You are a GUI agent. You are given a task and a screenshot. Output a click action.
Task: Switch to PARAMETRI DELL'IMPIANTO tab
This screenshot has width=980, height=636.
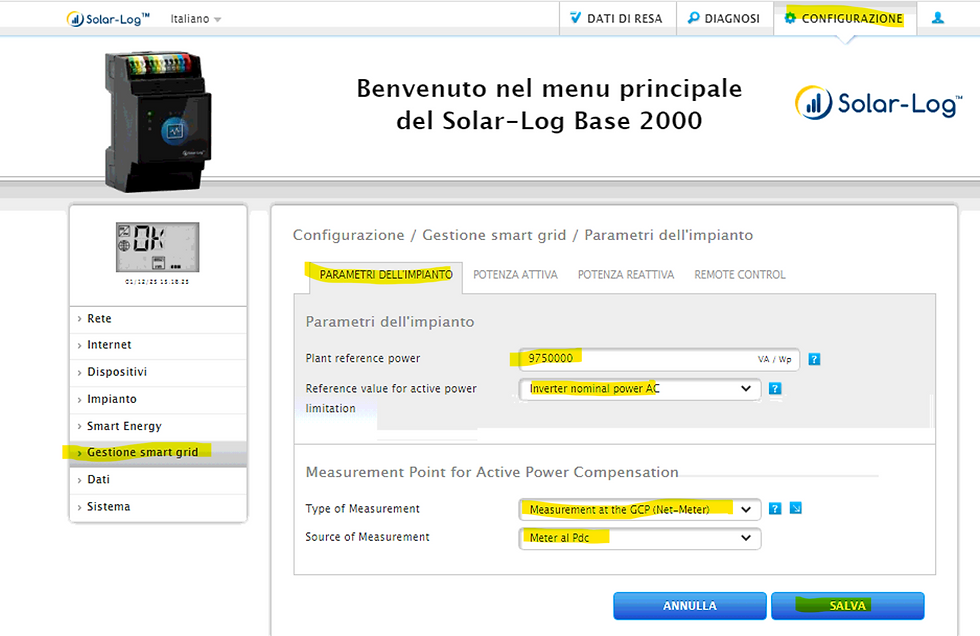point(386,275)
